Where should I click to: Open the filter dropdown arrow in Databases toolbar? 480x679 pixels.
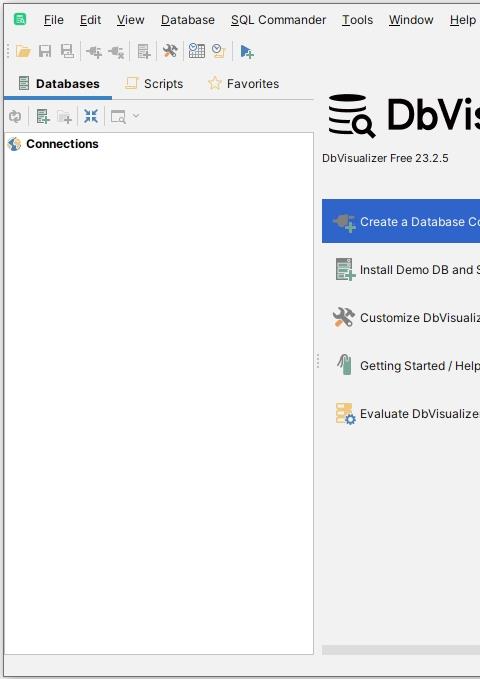point(136,116)
